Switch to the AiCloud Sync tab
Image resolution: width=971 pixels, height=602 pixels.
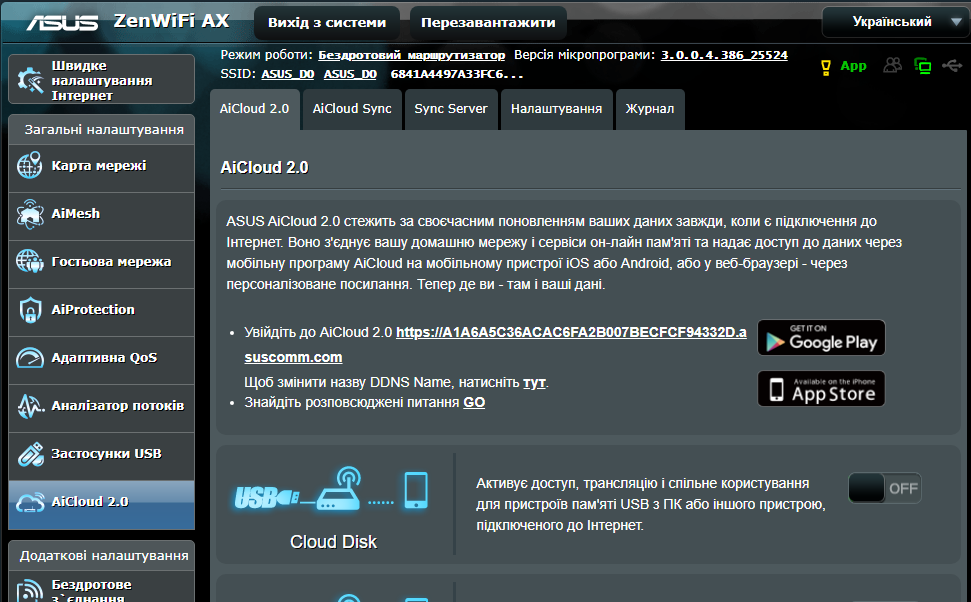352,109
